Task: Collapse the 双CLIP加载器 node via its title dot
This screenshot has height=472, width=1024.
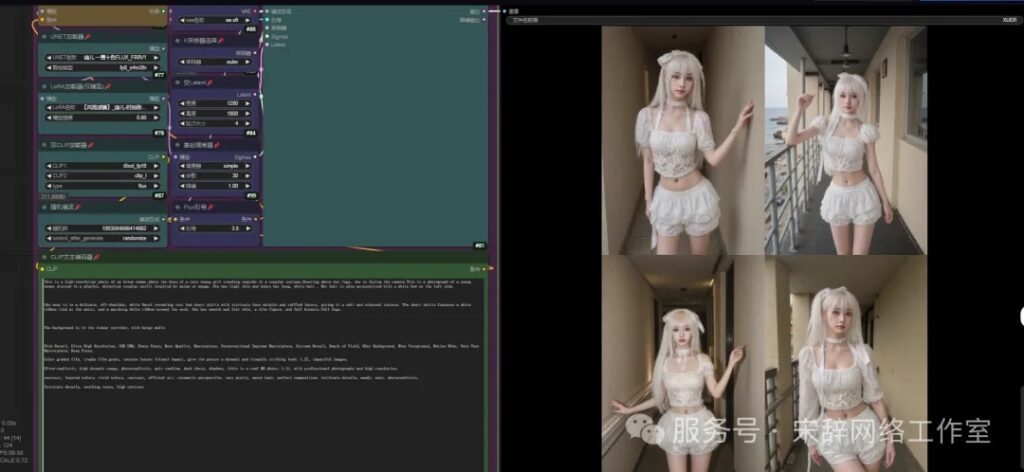Action: click(44, 145)
